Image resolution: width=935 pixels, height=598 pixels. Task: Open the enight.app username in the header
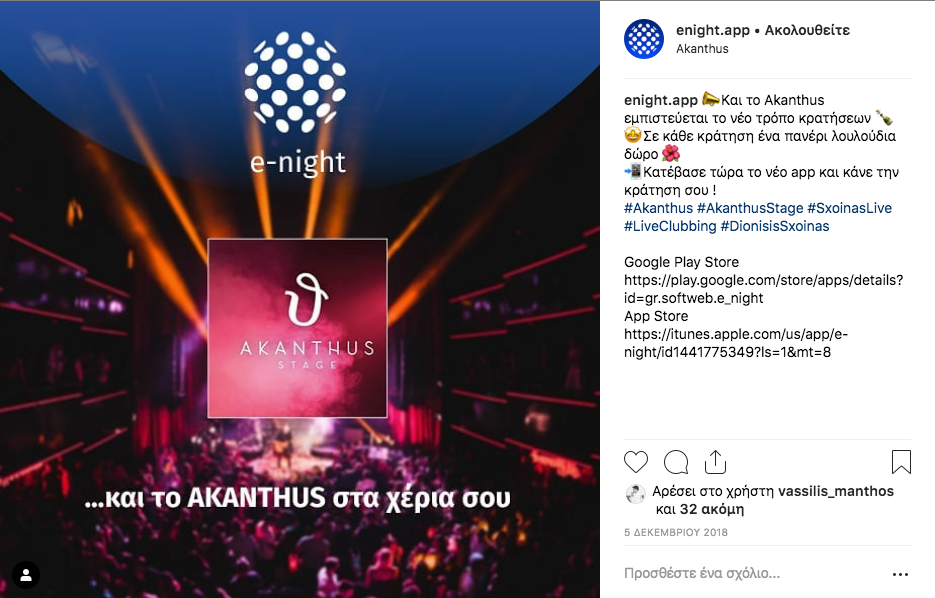712,30
